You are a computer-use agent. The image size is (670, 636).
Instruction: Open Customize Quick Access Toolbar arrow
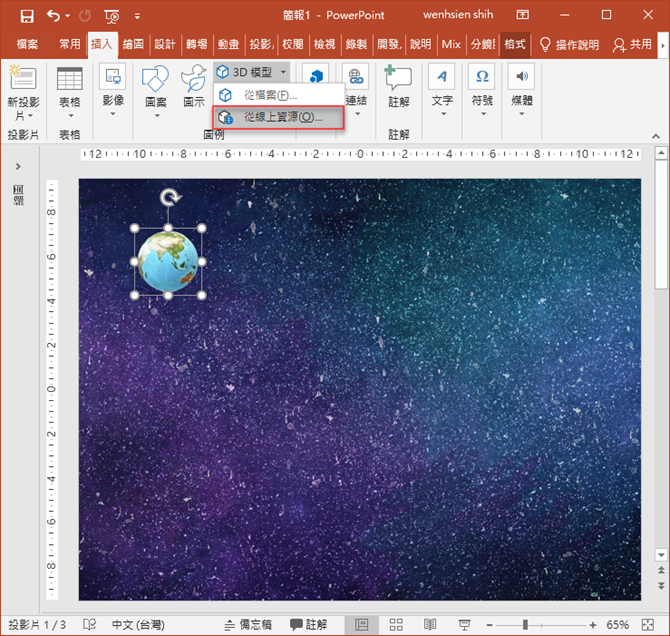137,16
